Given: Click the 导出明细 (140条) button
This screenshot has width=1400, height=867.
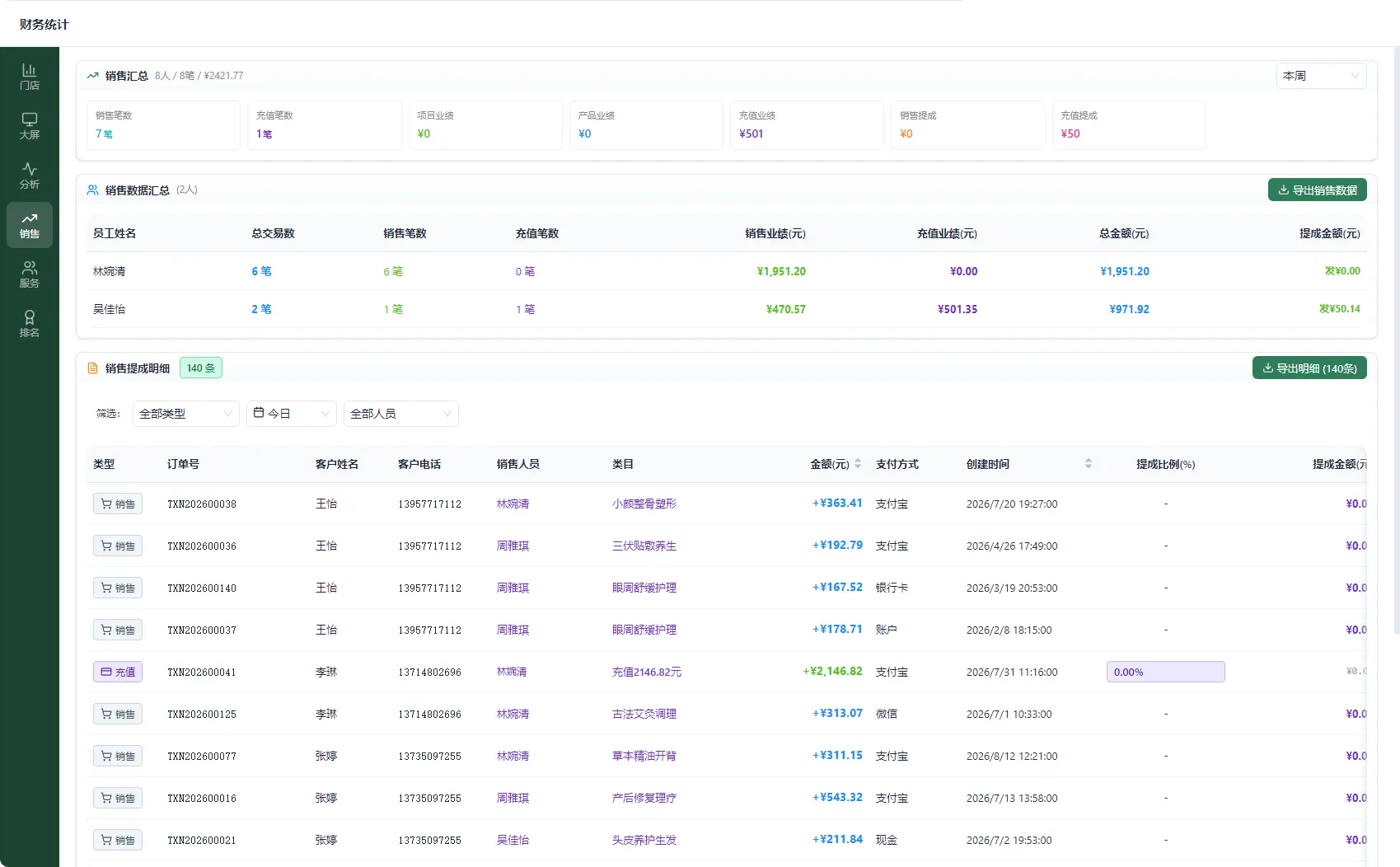Looking at the screenshot, I should [x=1309, y=368].
